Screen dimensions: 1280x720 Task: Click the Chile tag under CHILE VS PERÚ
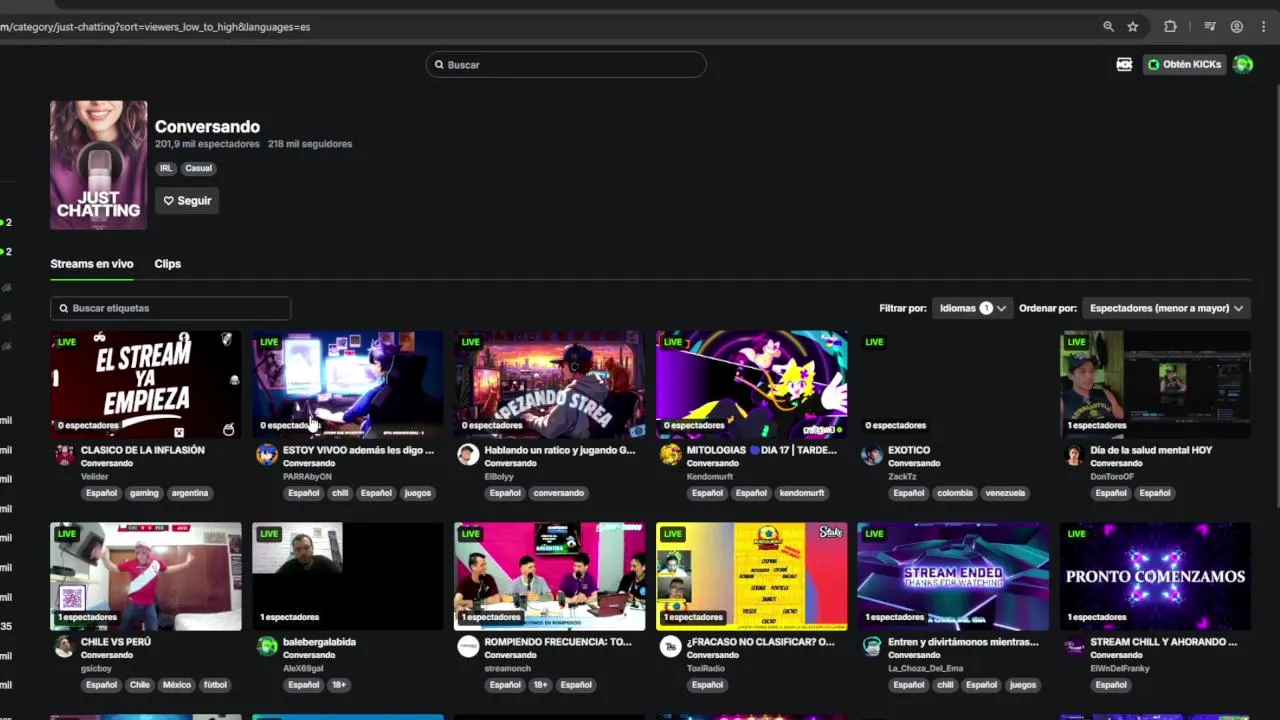pos(139,685)
